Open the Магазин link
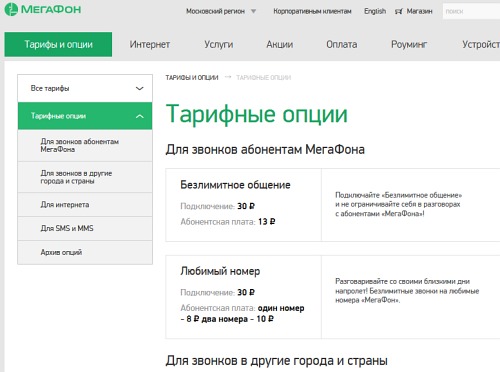 click(x=419, y=11)
